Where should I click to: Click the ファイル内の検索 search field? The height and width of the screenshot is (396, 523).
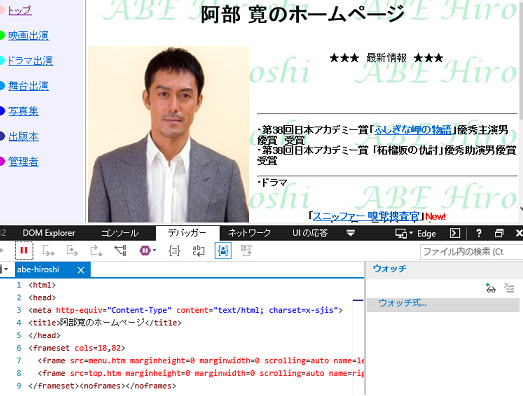471,251
